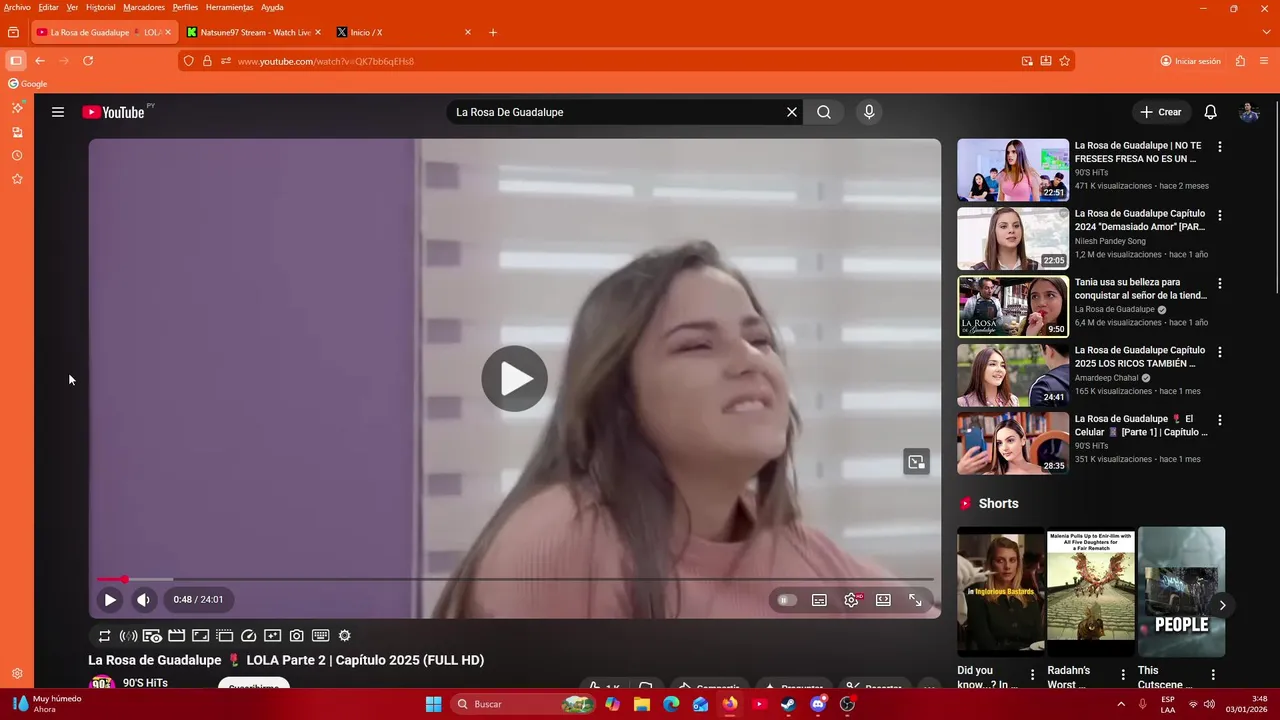Open the YouTube hamburger guide menu

coord(58,112)
